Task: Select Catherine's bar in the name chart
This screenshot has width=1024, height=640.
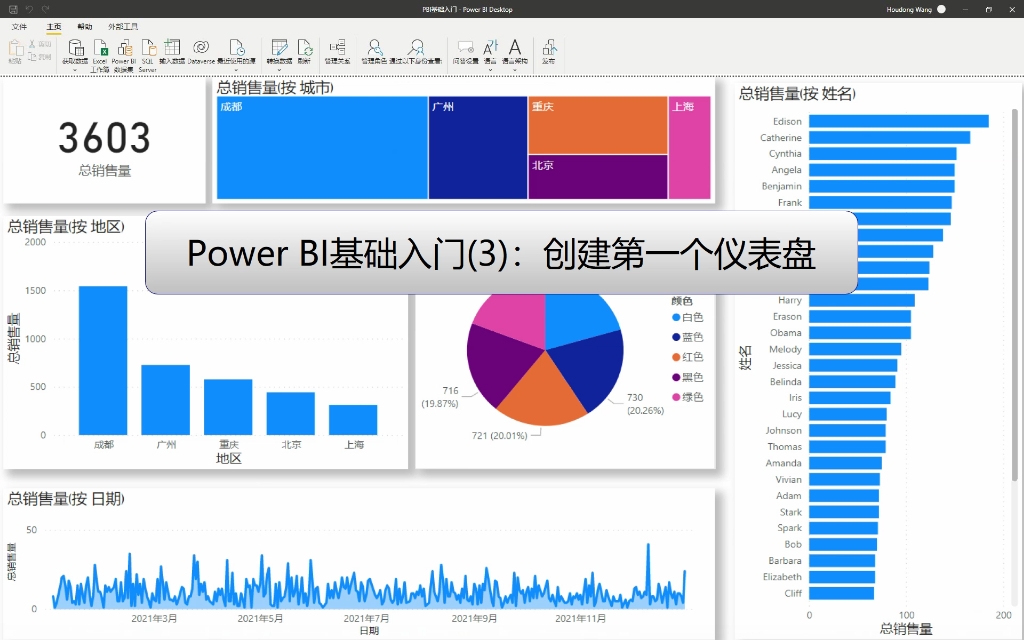Action: click(889, 138)
